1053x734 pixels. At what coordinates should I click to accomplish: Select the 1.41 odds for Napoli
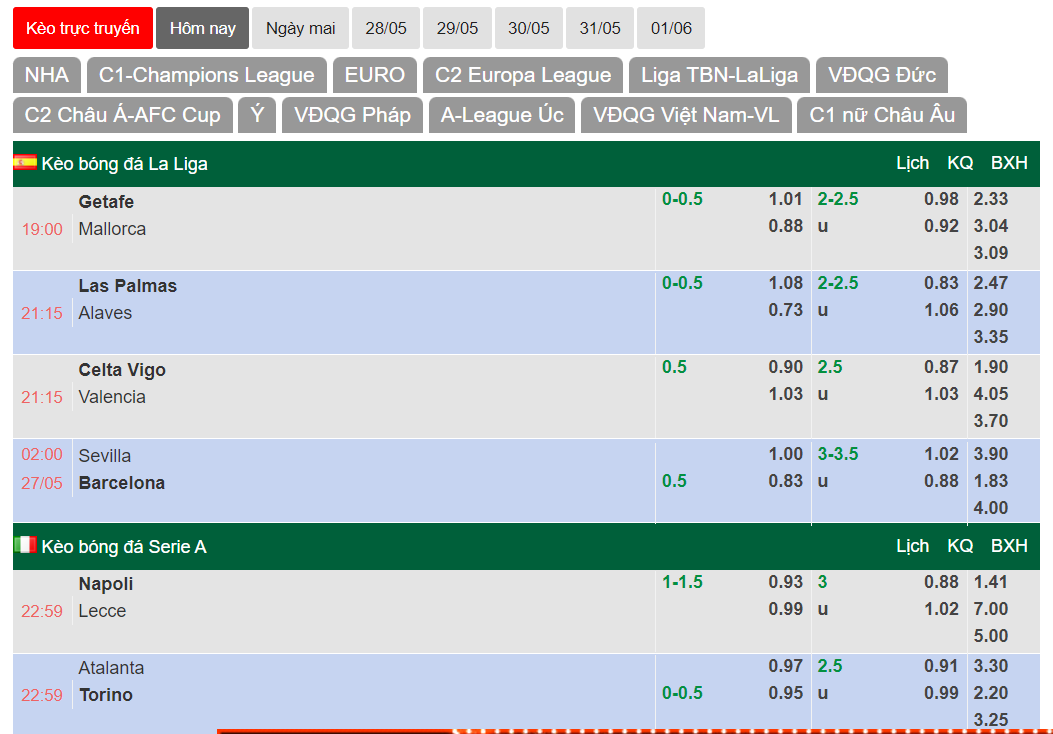coord(991,582)
